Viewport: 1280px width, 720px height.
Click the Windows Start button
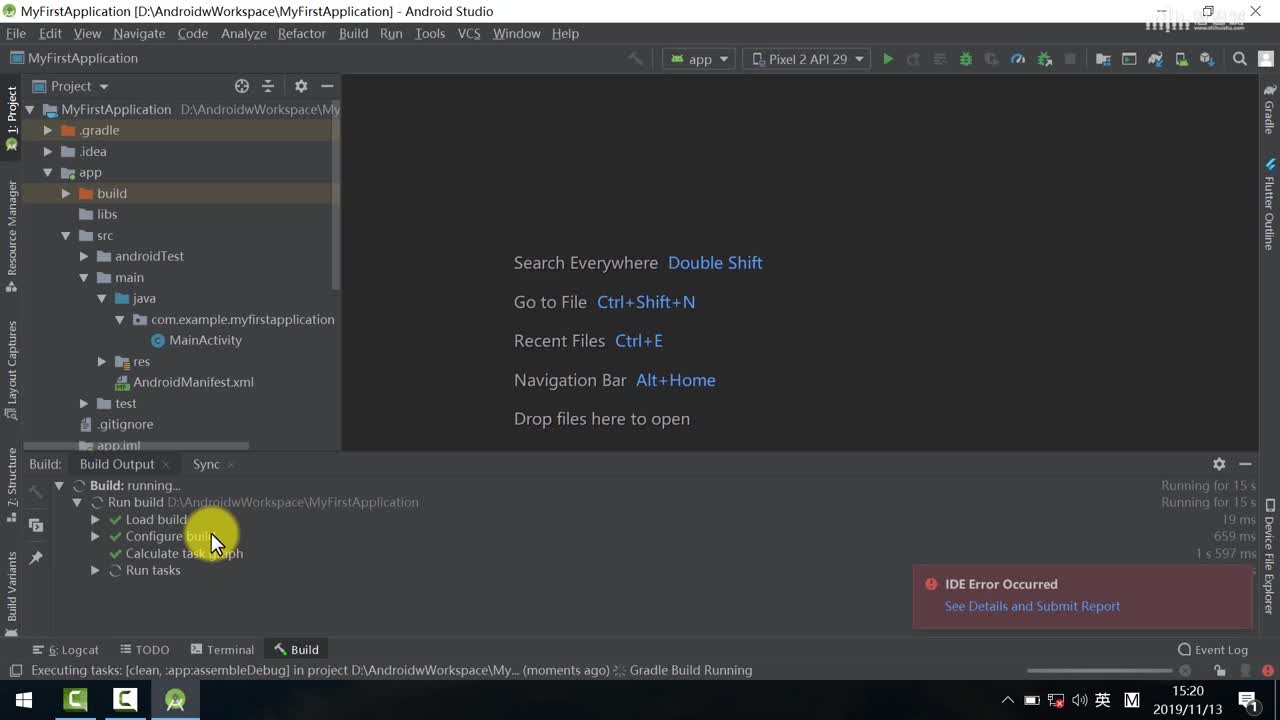tap(24, 700)
